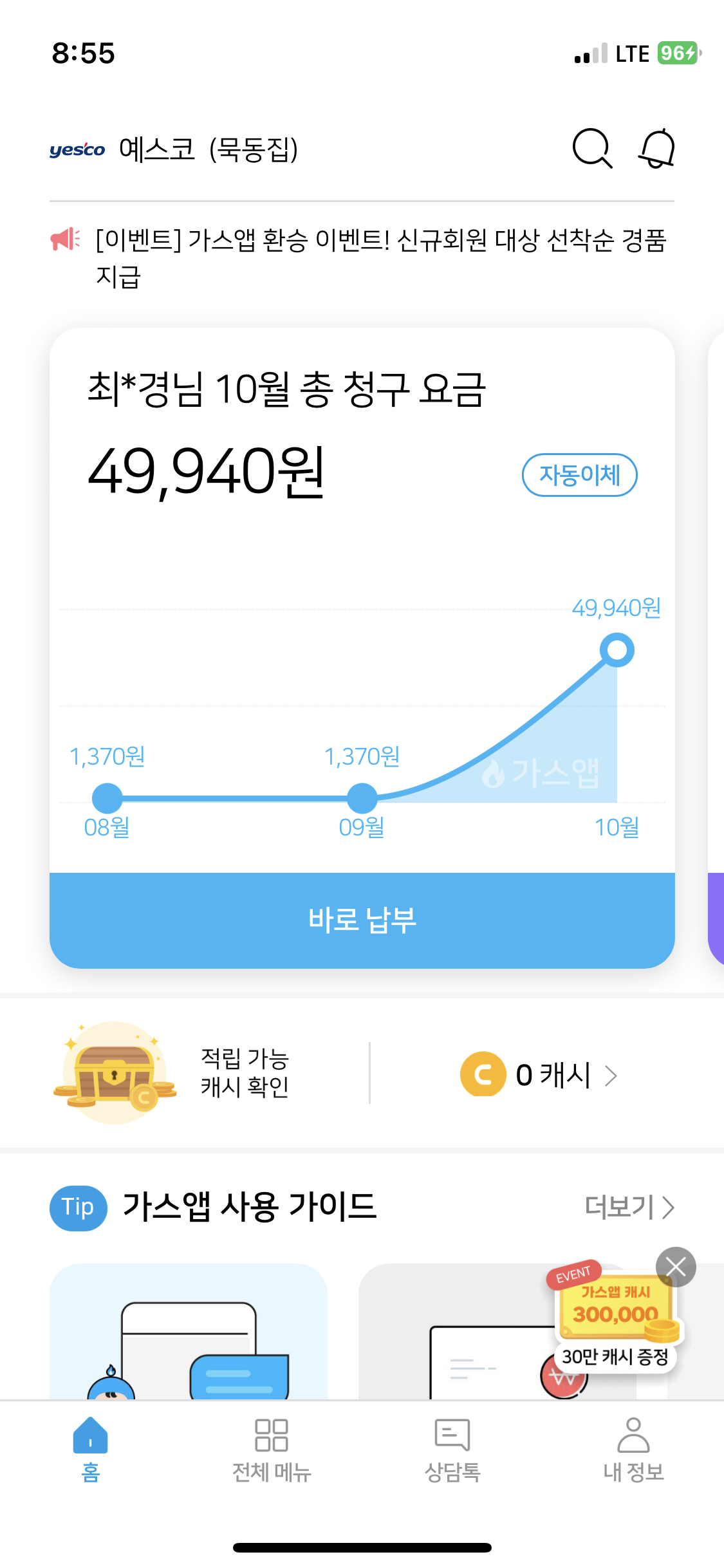Open the 0 캐시 balance chevron

[611, 1074]
